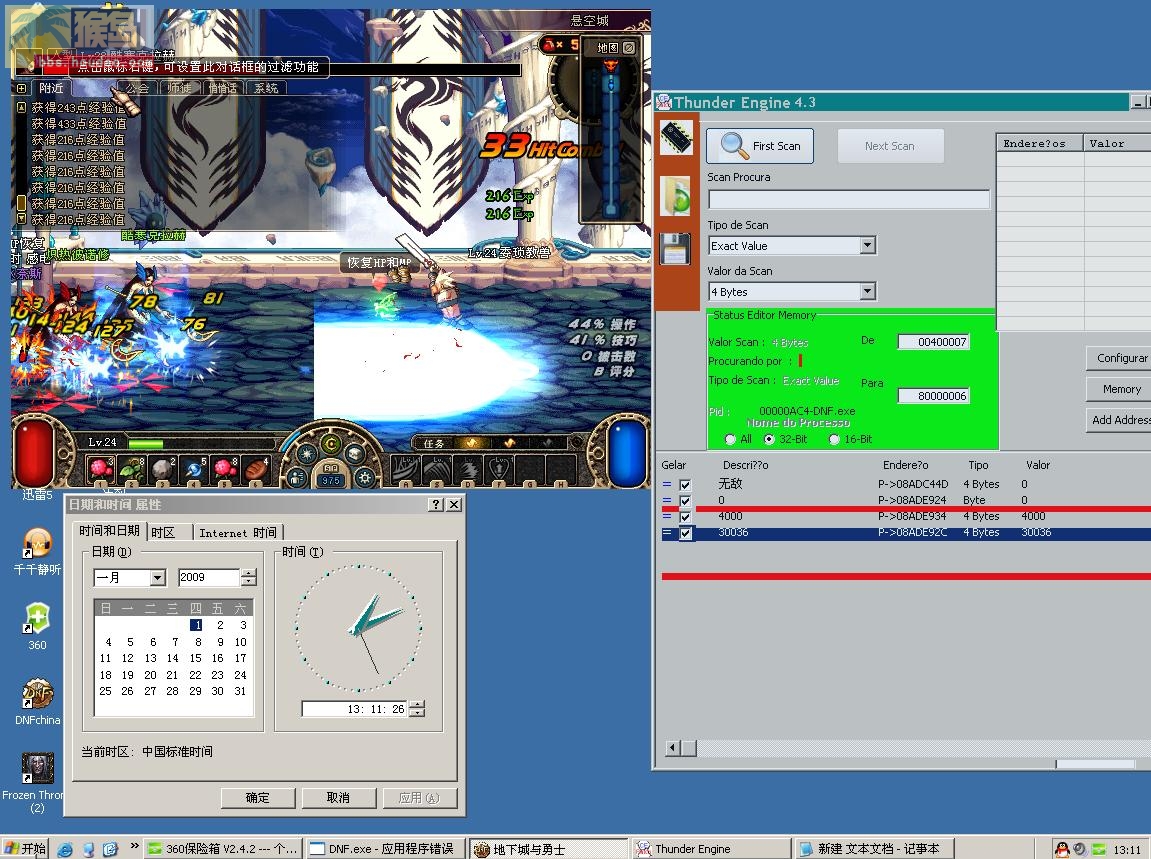The height and width of the screenshot is (859, 1151).
Task: Select the 公会 chat tab in game
Action: [137, 88]
